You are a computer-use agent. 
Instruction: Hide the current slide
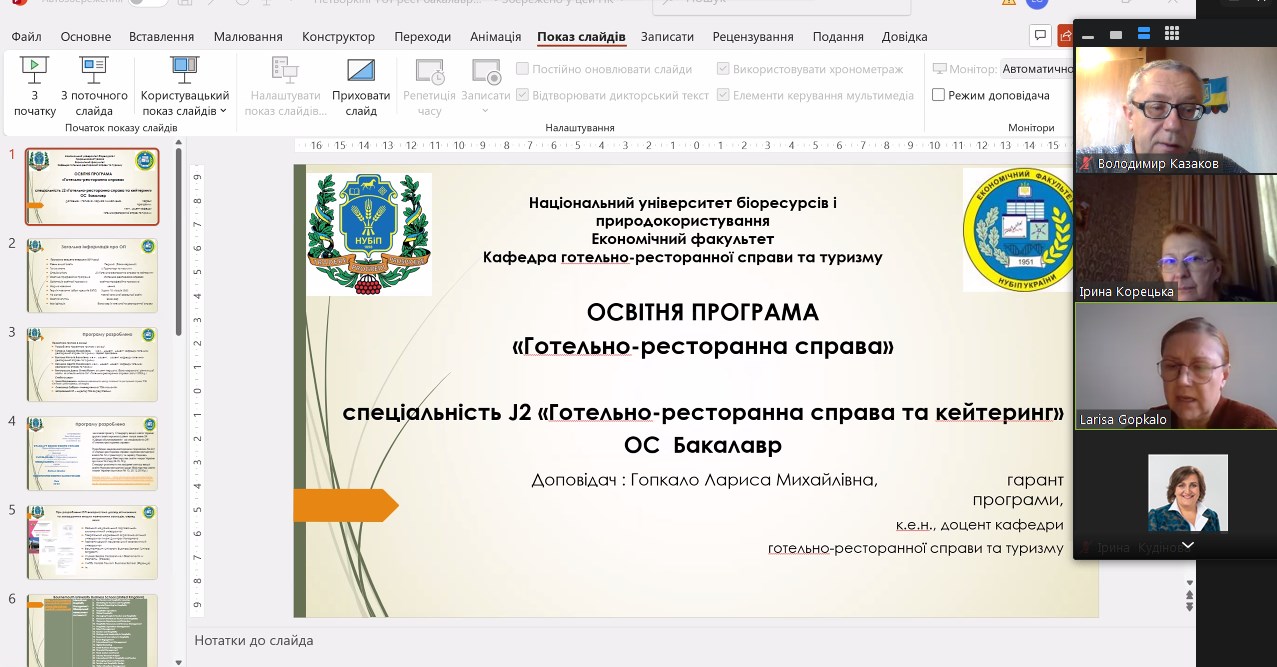[x=361, y=85]
